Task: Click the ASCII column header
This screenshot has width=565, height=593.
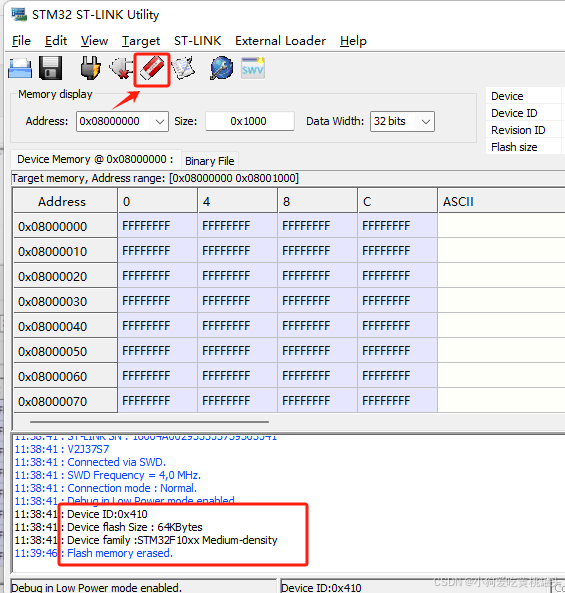Action: click(501, 201)
